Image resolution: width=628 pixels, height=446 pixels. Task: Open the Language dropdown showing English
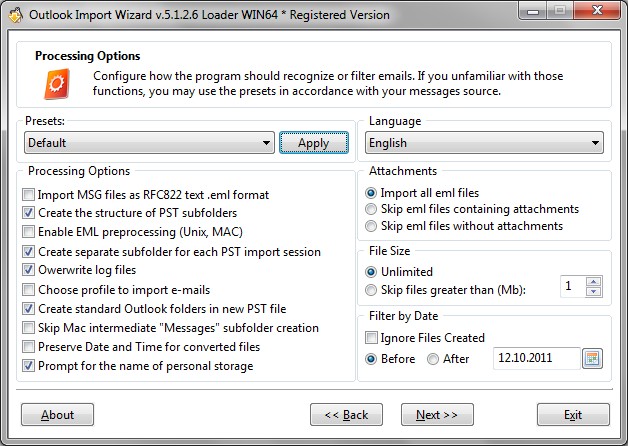tap(484, 143)
